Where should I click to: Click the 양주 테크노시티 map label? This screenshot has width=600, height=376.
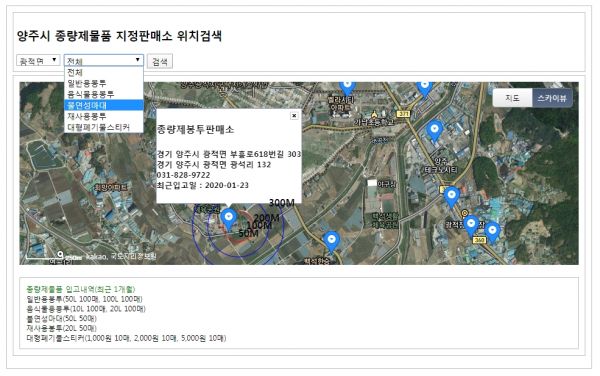pos(440,165)
